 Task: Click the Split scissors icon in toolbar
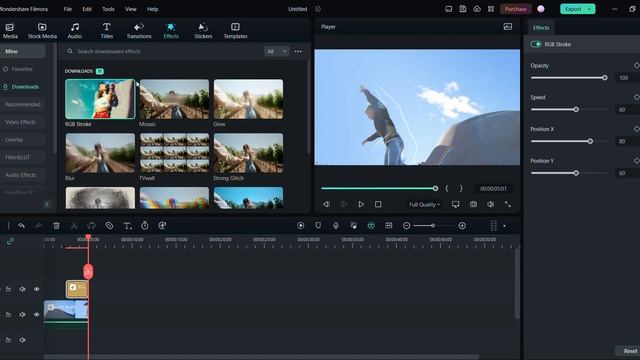(74, 225)
